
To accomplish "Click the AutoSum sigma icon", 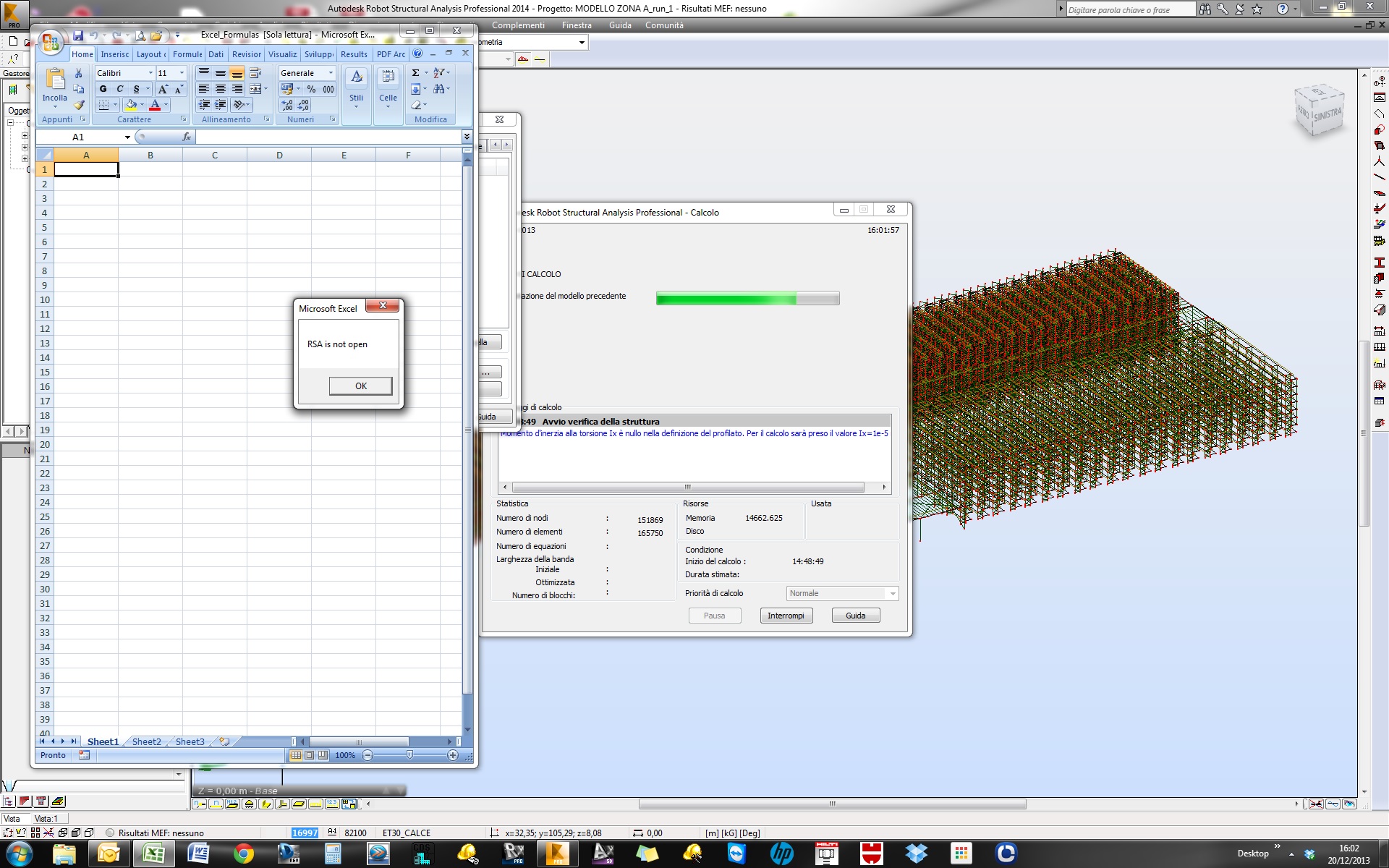I will click(416, 73).
